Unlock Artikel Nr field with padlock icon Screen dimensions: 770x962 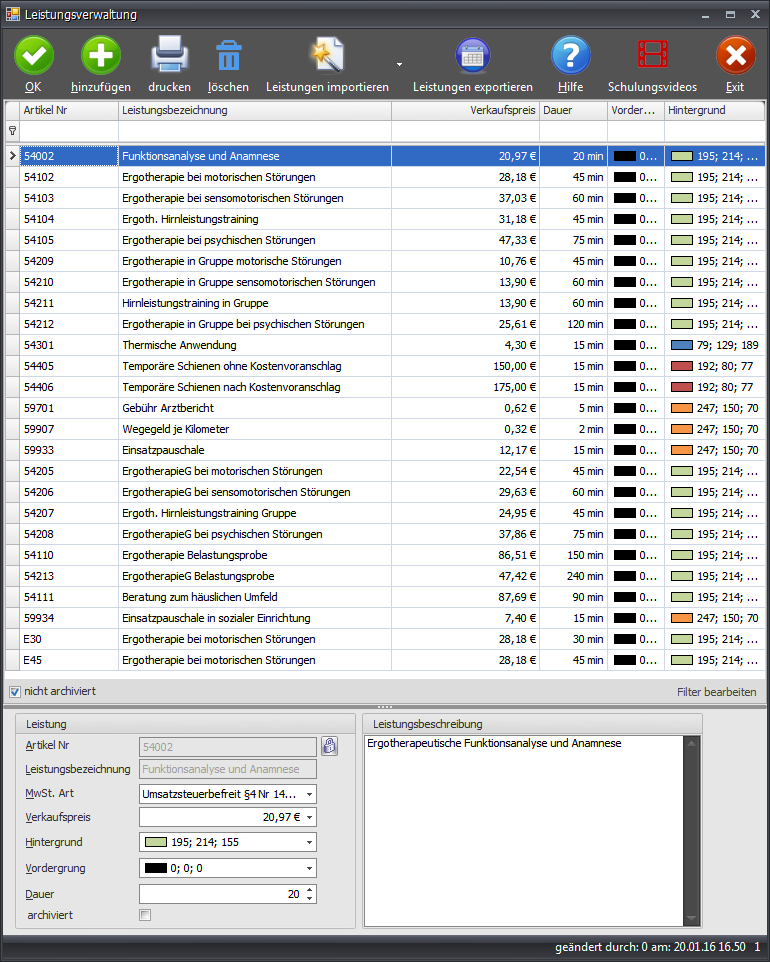(329, 746)
